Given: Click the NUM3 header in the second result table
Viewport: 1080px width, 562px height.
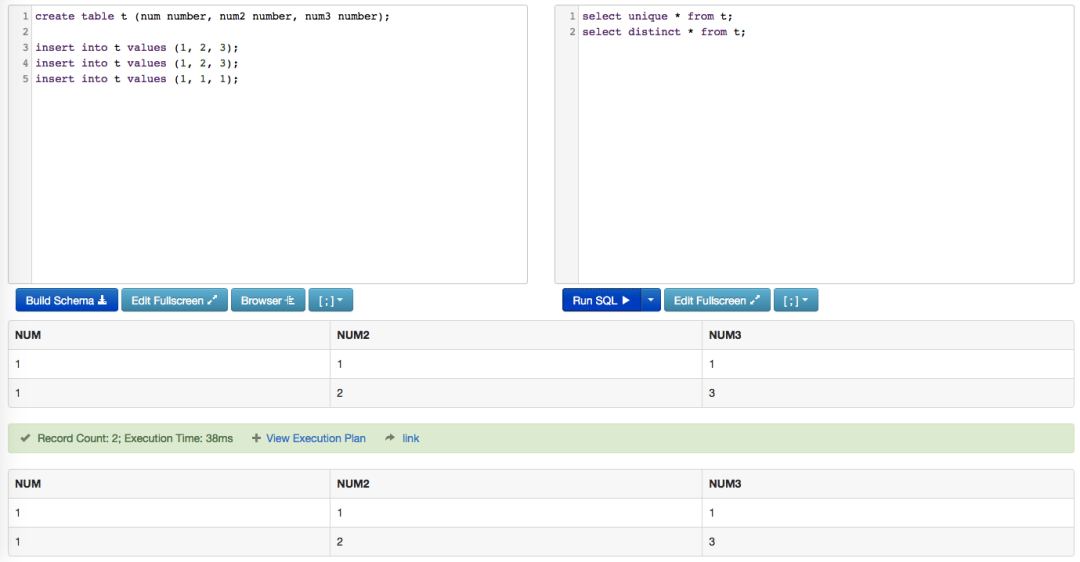Looking at the screenshot, I should click(x=725, y=484).
